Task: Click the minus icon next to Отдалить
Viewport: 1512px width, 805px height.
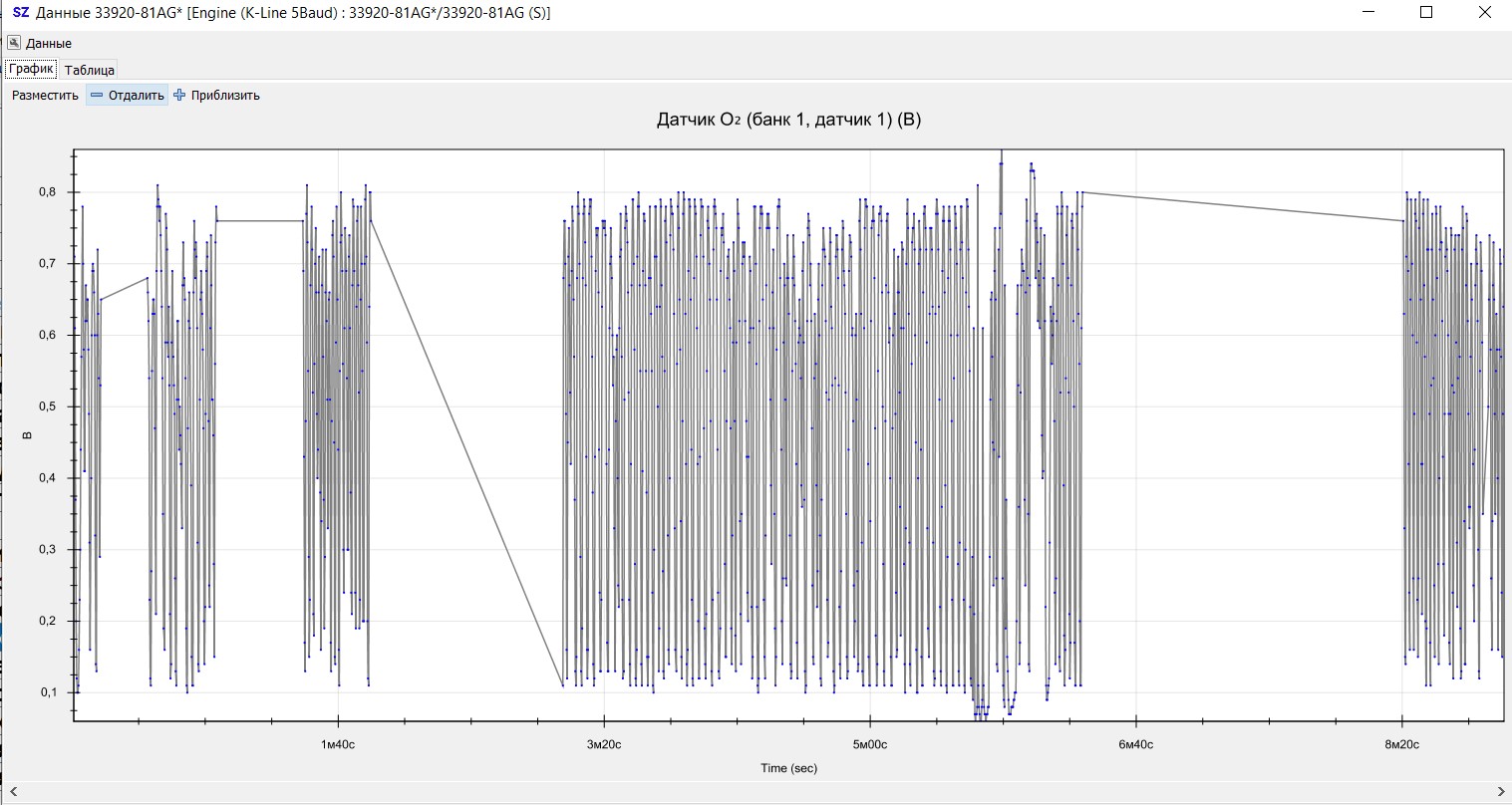Action: 97,96
